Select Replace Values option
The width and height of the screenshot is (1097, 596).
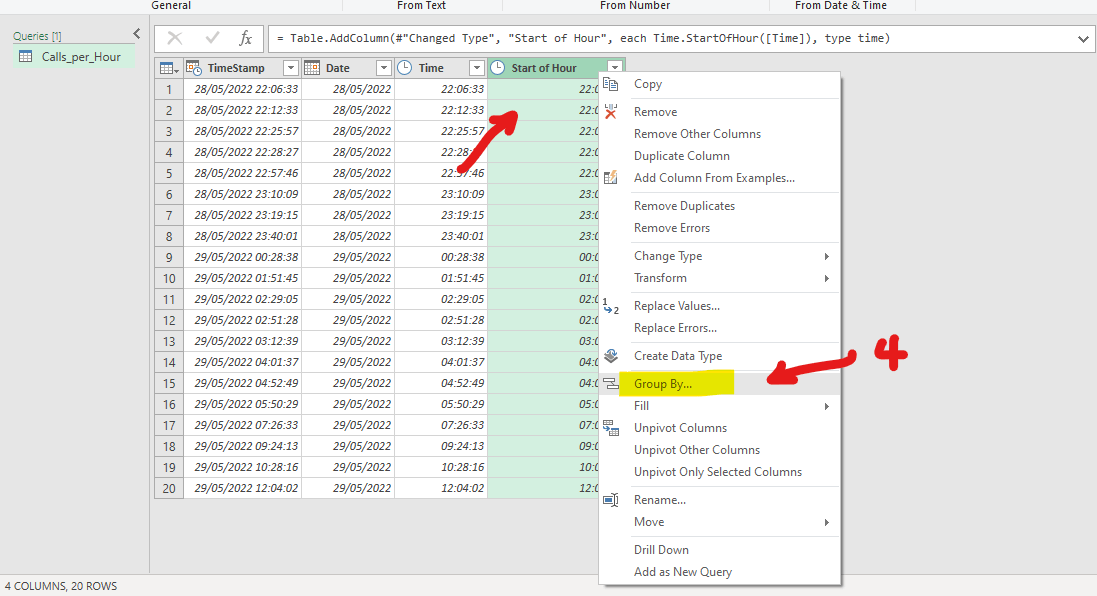click(x=677, y=306)
